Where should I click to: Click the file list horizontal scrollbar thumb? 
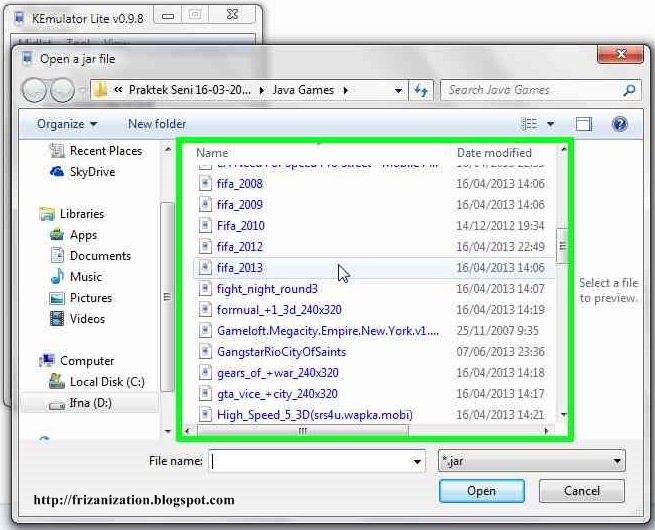[302, 430]
